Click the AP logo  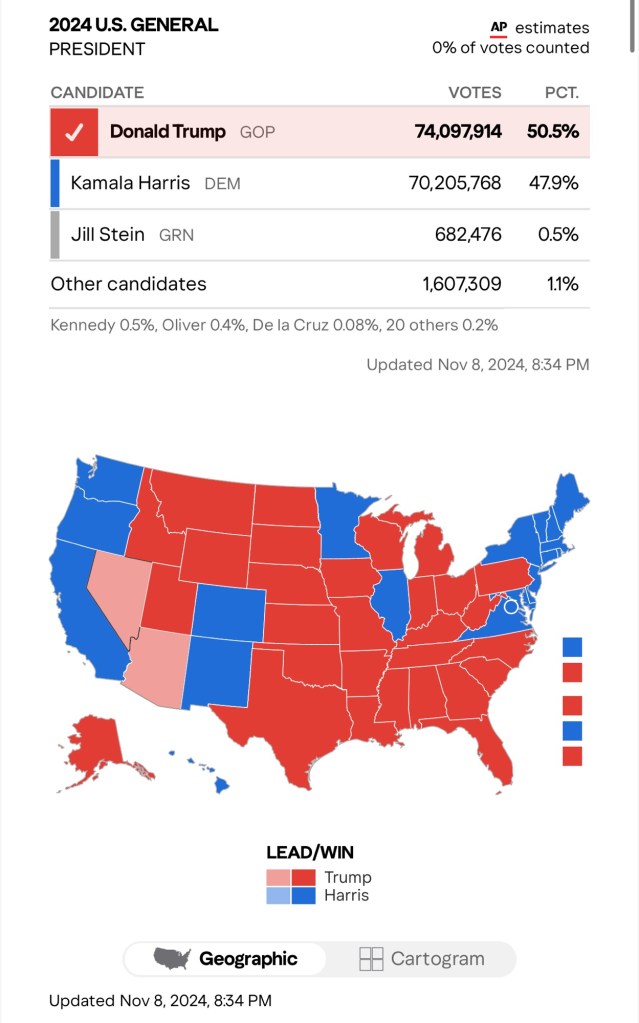(x=499, y=28)
